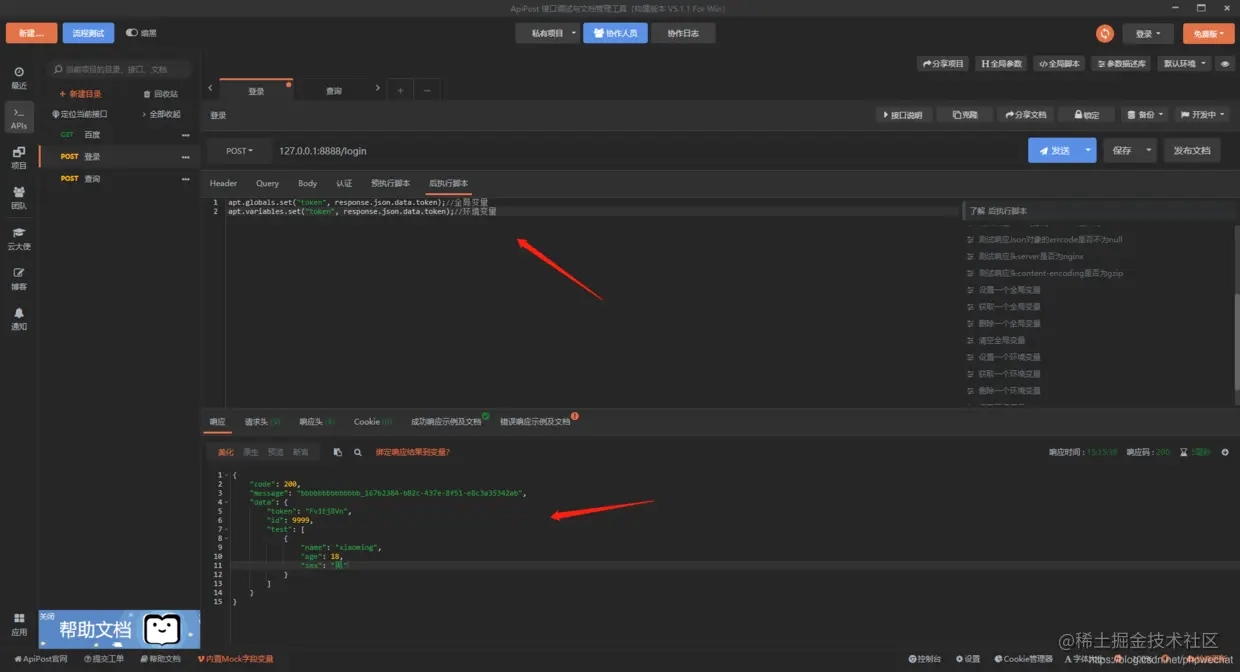This screenshot has width=1240, height=672.
Task: Open the 查询 request tab
Action: (334, 91)
